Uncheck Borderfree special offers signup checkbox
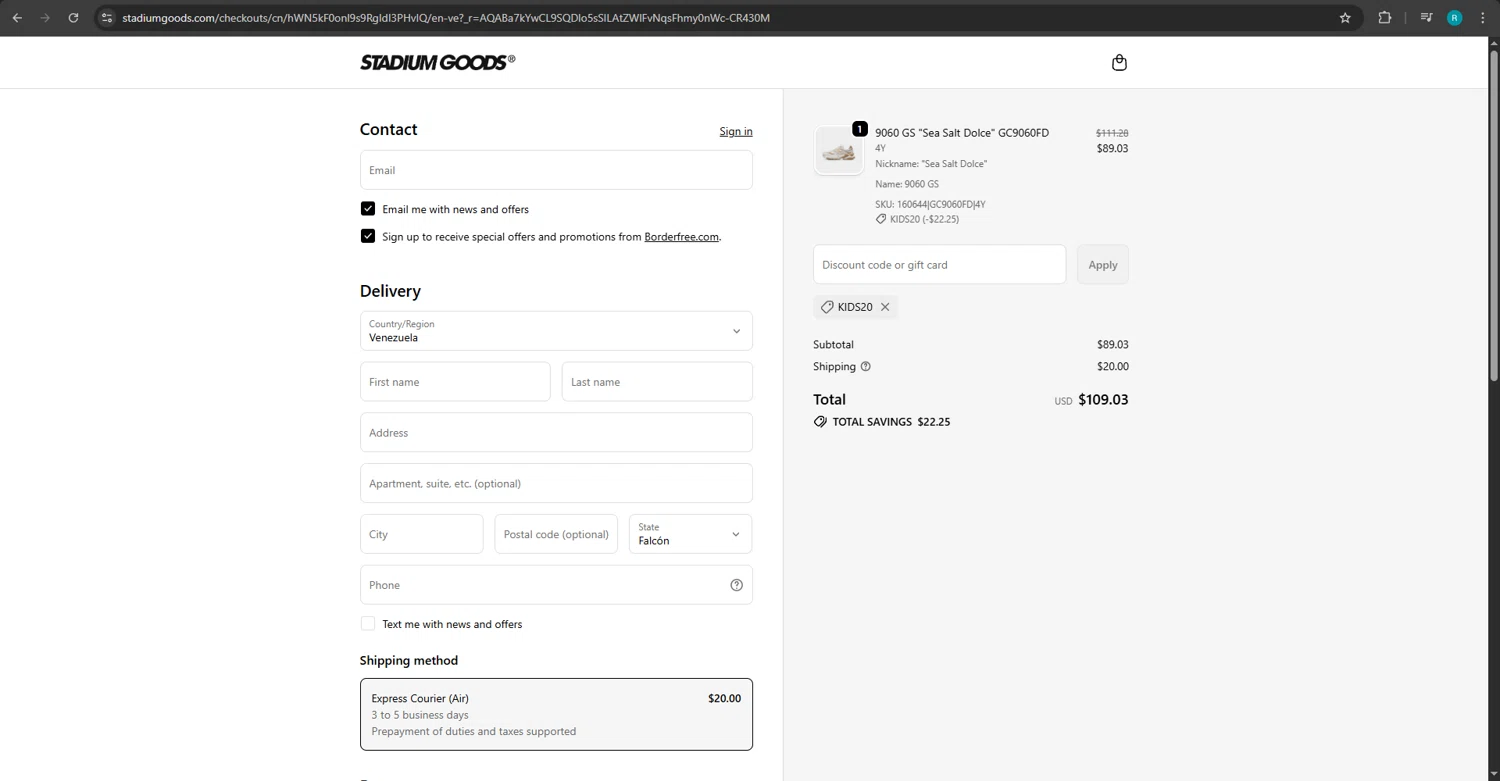 point(368,236)
